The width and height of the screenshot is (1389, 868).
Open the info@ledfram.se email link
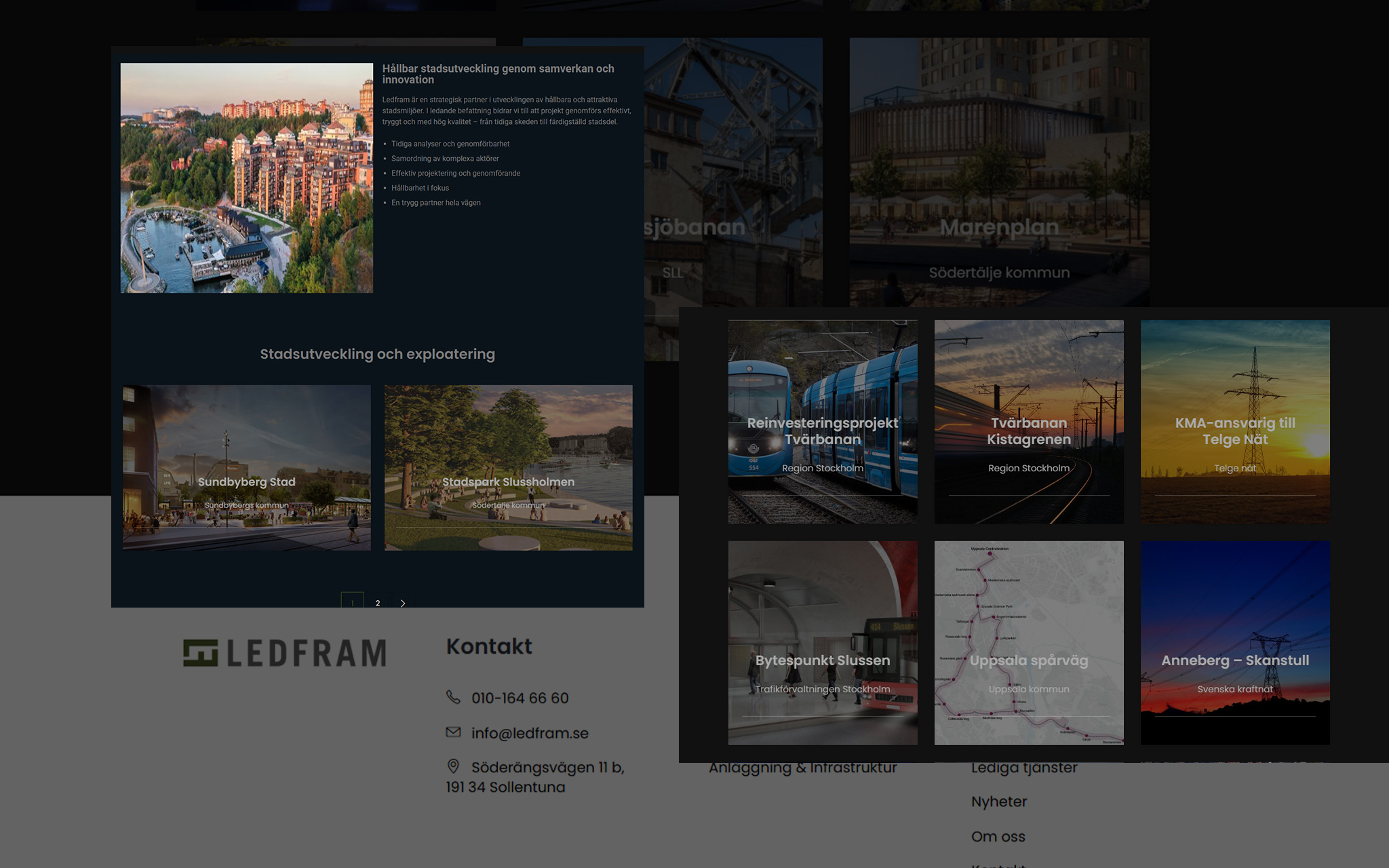tap(530, 733)
